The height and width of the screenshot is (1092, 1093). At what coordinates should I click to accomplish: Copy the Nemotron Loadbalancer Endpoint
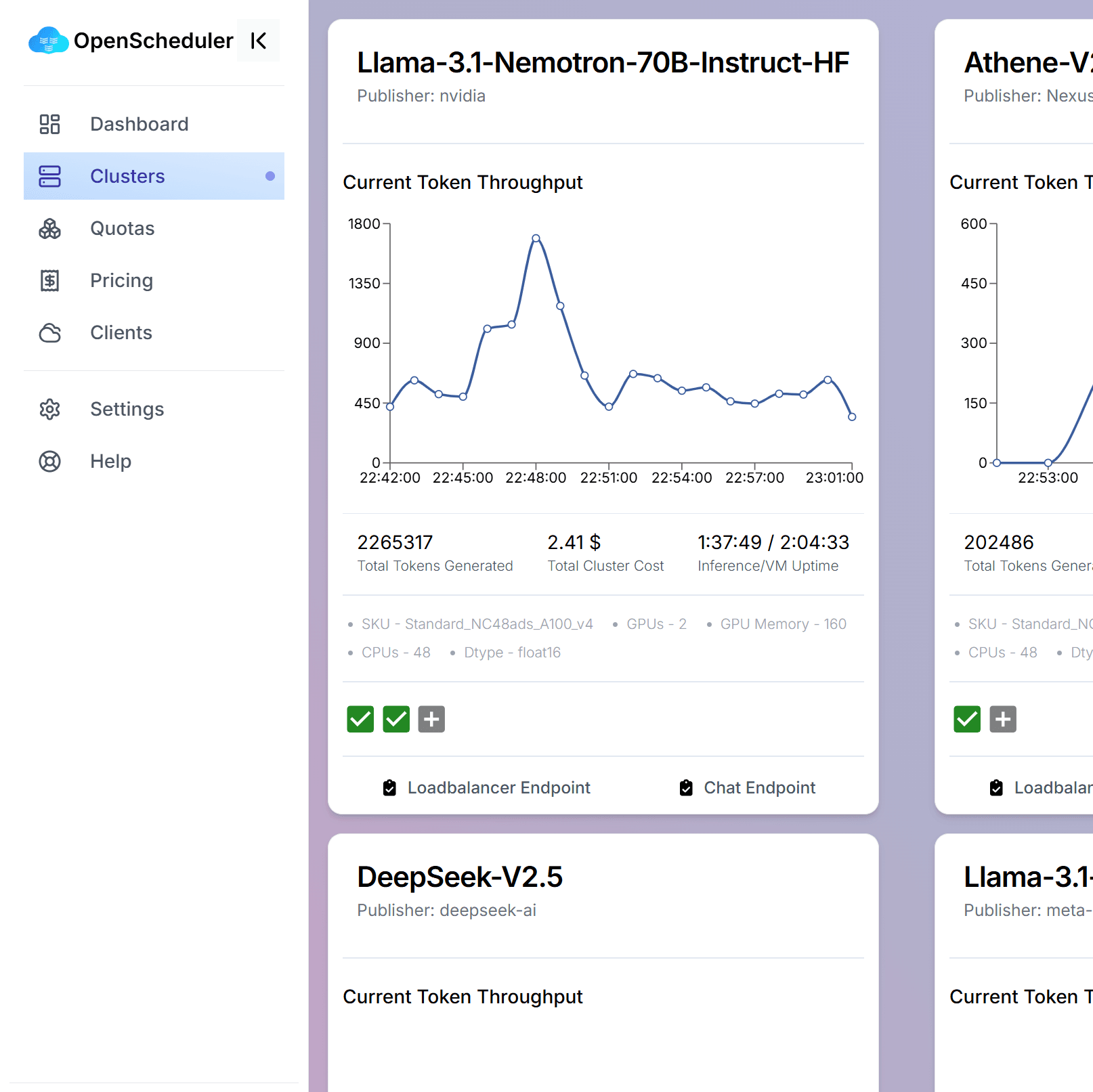(486, 787)
